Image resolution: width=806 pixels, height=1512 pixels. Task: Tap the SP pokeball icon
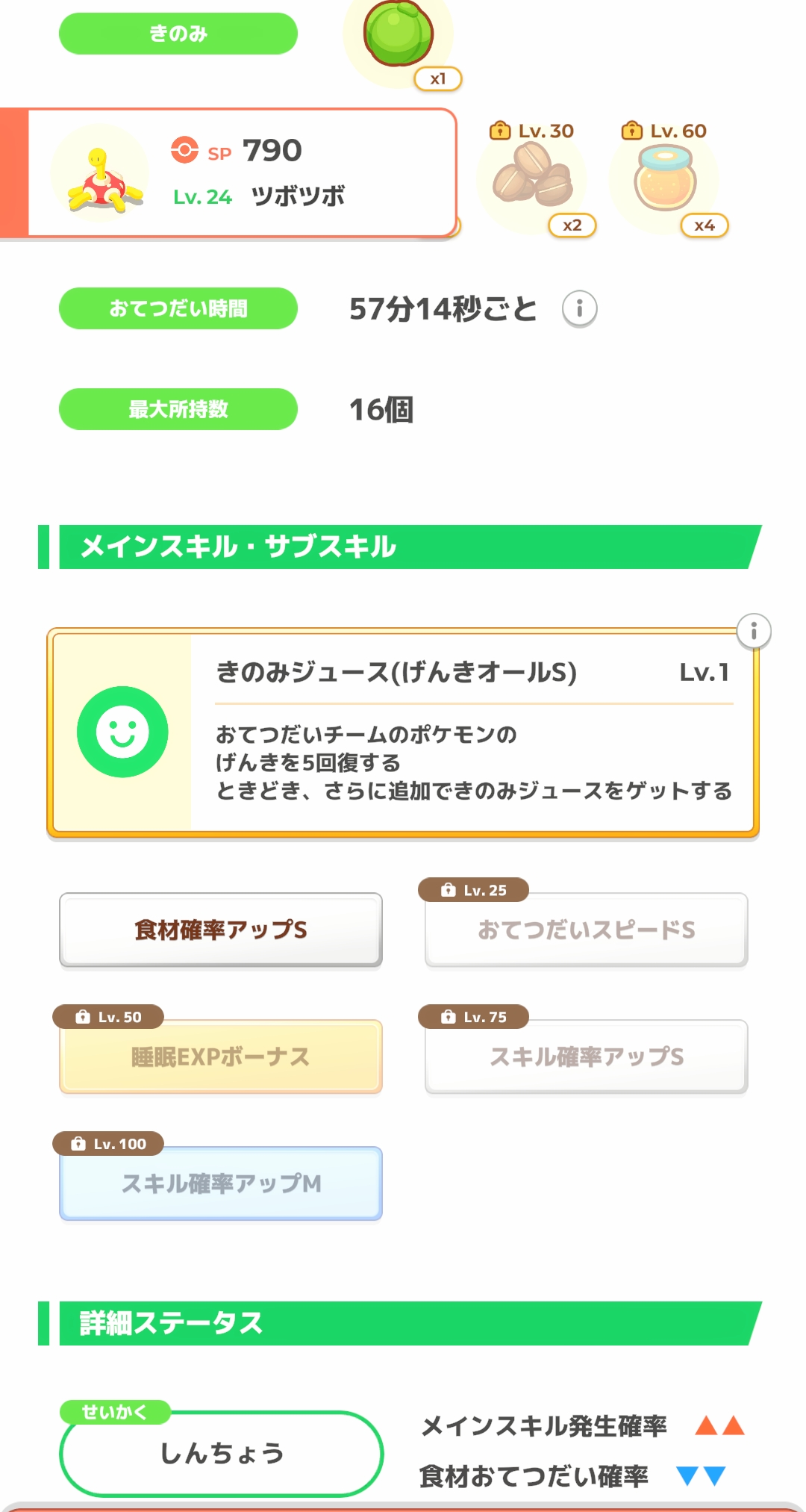[184, 149]
